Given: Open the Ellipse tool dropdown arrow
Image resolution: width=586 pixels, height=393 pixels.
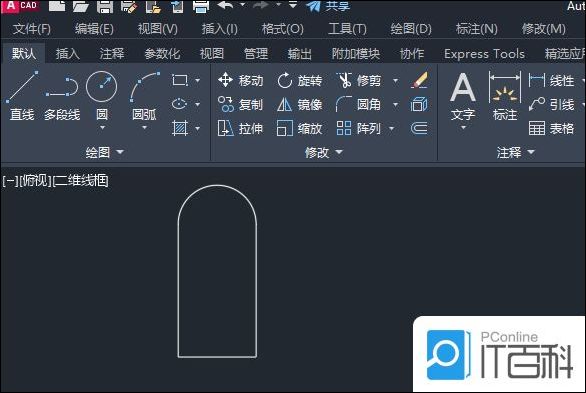Looking at the screenshot, I should pyautogui.click(x=197, y=104).
